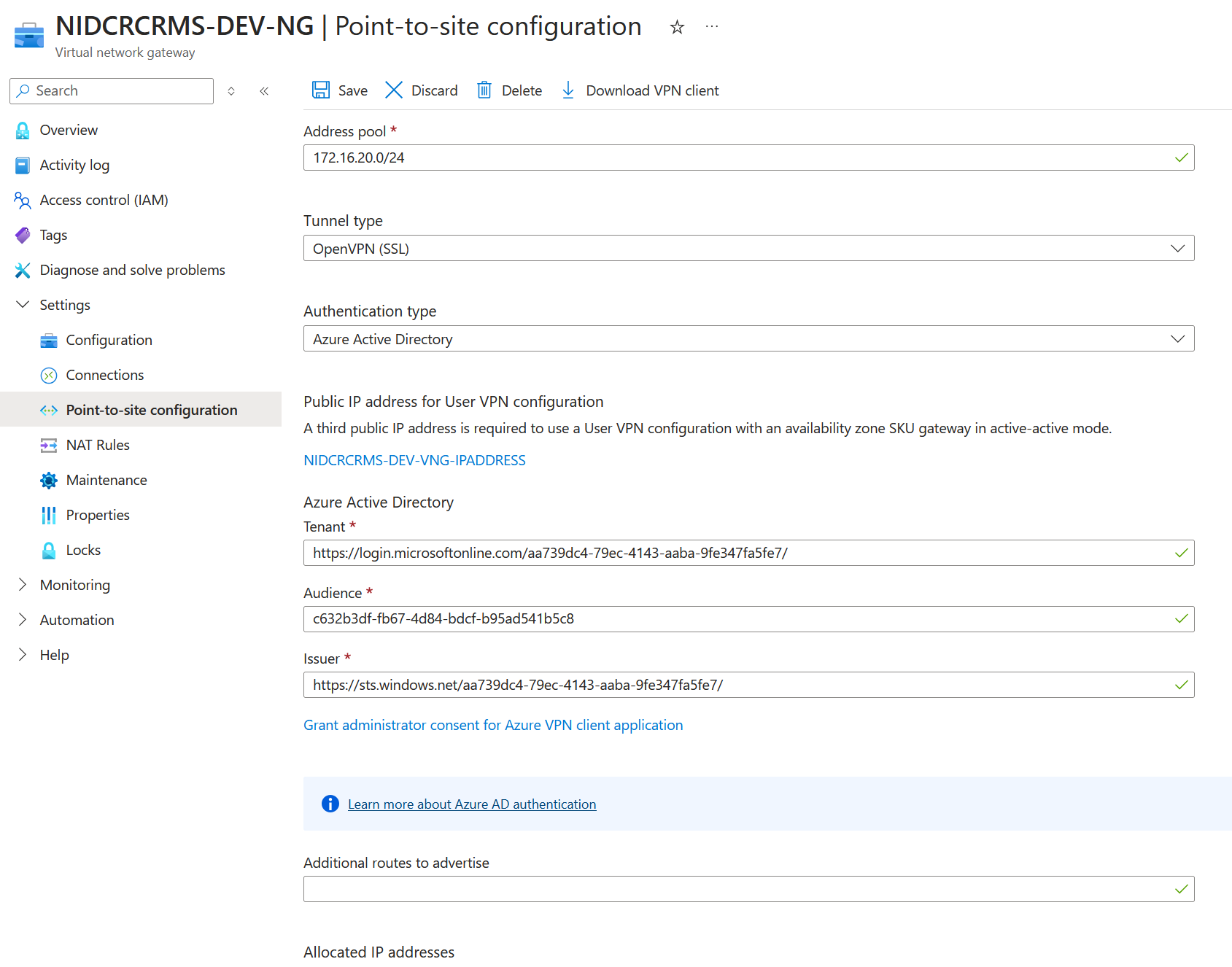
Task: Open the Authentication type dropdown
Action: coord(748,338)
